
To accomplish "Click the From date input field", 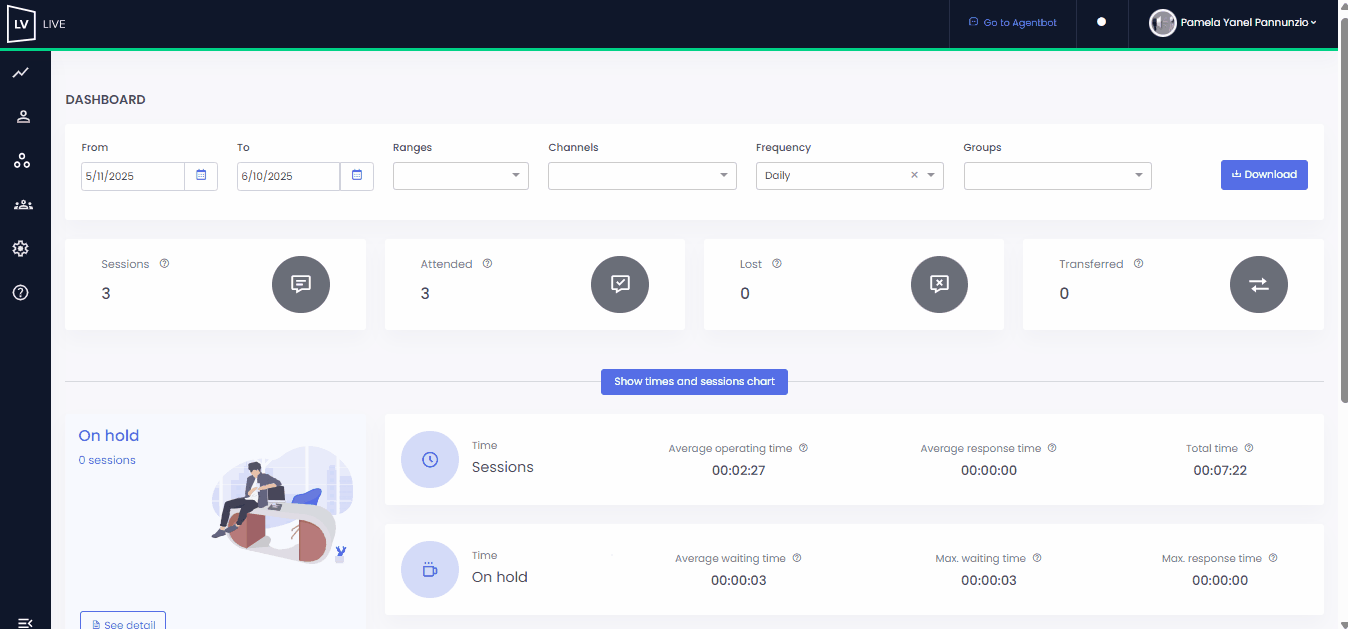I will [x=133, y=176].
